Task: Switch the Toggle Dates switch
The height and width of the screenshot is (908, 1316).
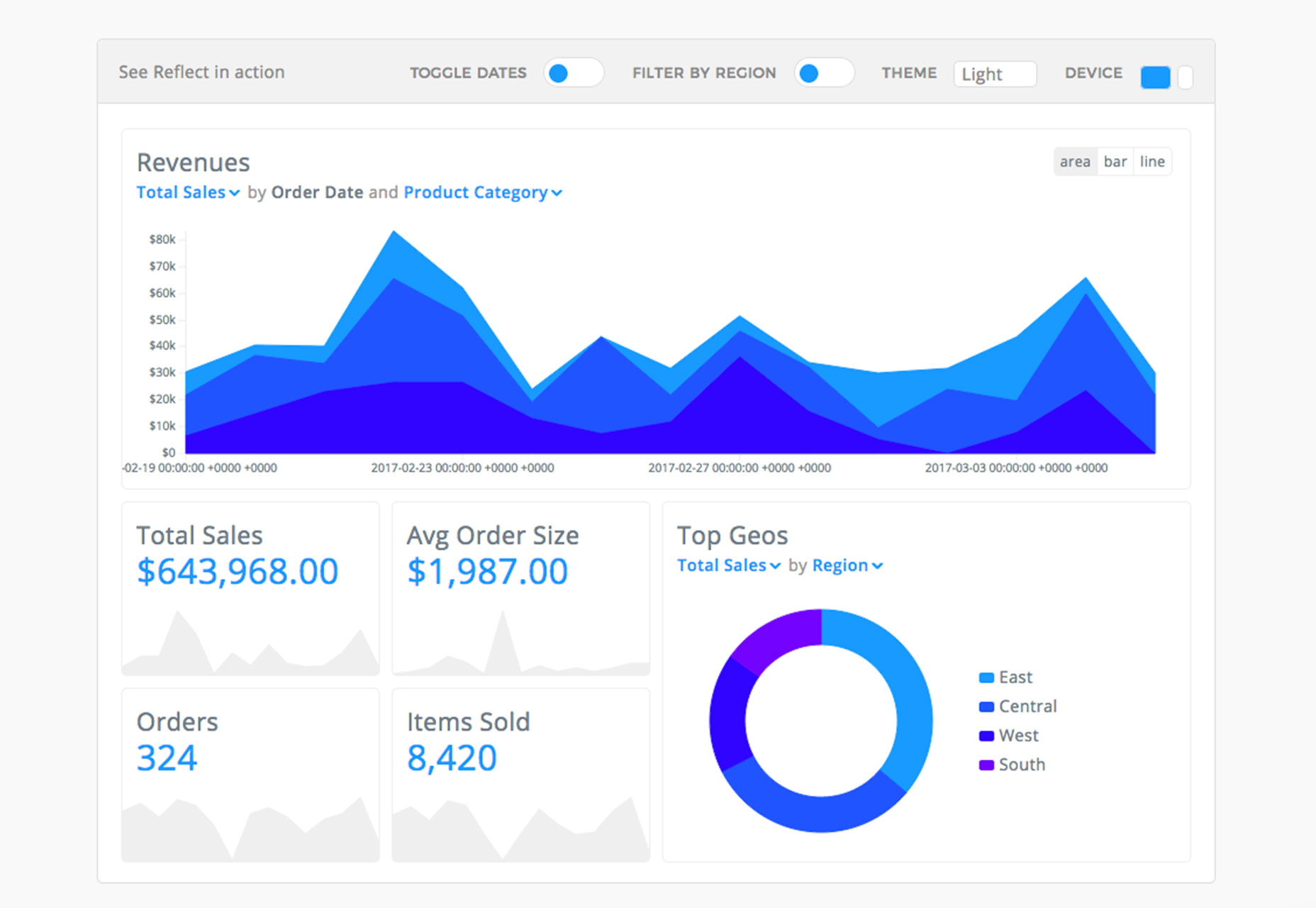Action: [574, 73]
